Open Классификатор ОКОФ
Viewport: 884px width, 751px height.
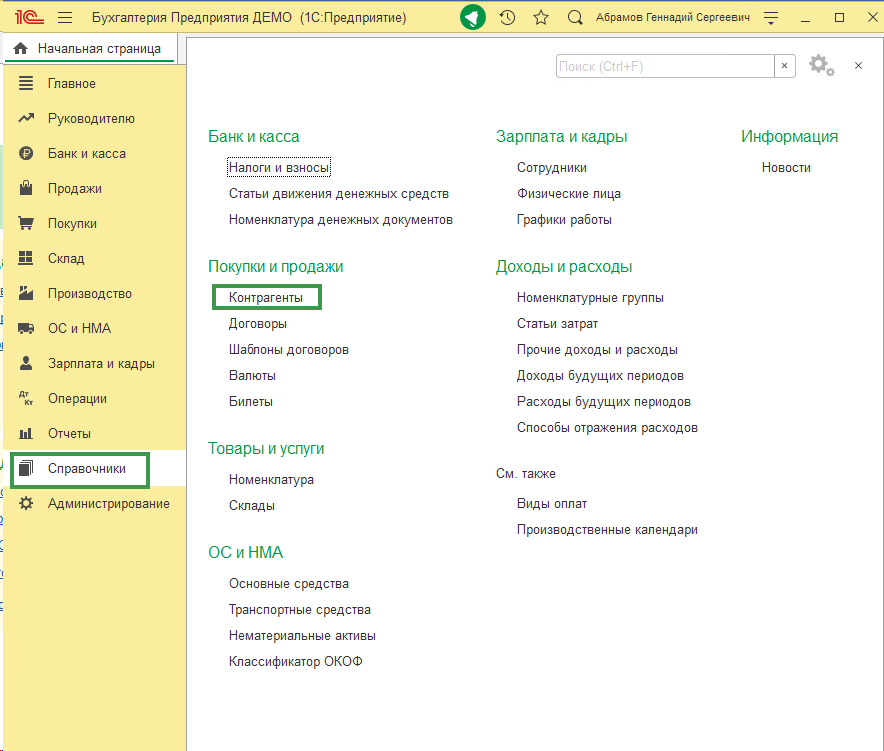tap(295, 661)
